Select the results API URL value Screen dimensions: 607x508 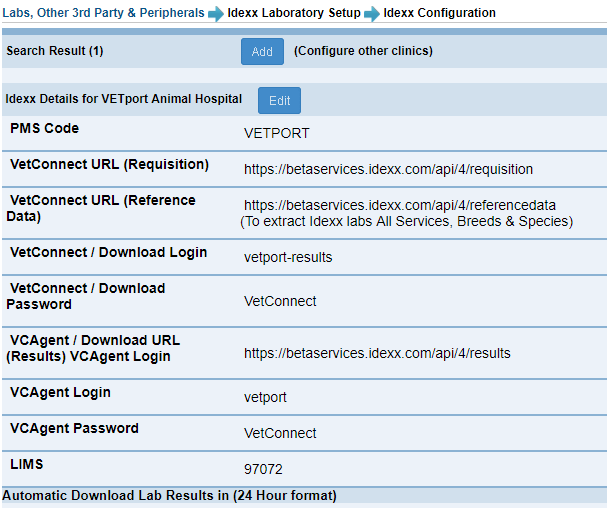377,353
